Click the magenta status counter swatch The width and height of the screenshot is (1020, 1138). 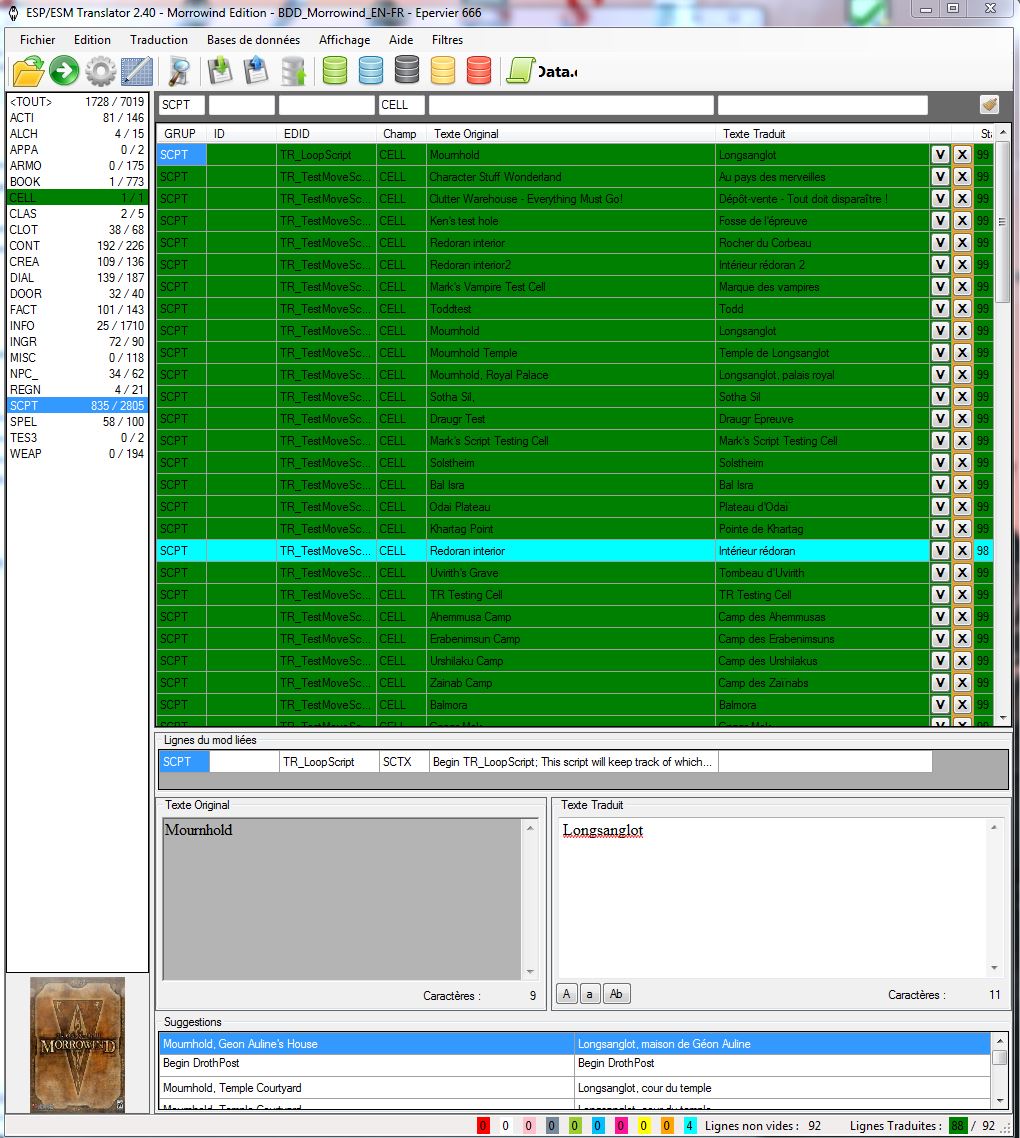pyautogui.click(x=621, y=1126)
